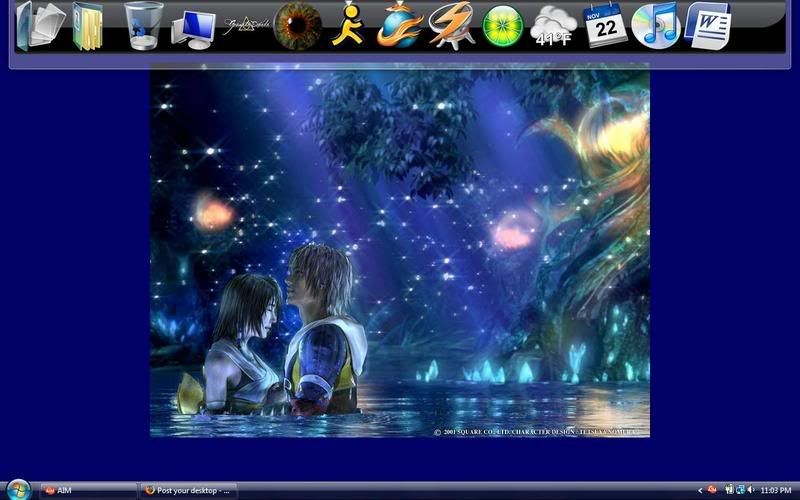Open the documents stack icon in dock
This screenshot has height=500, width=800.
click(x=41, y=26)
